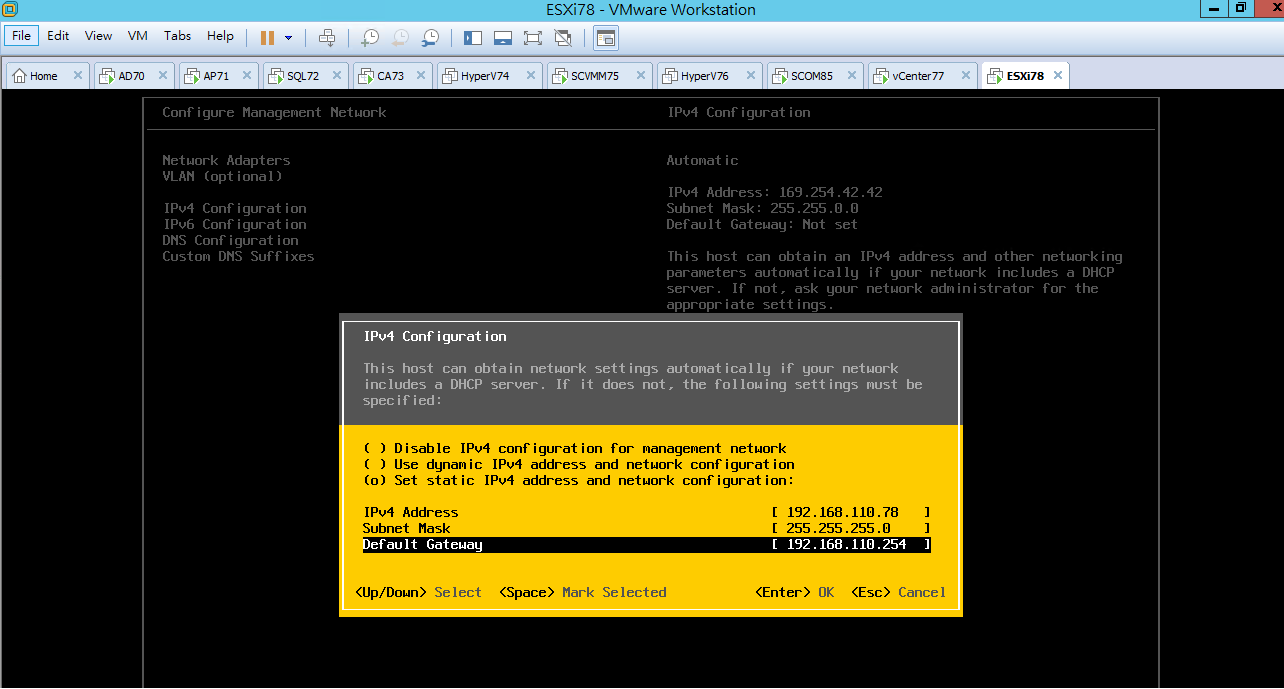Screen dimensions: 1284x689
Task: Switch to the vCenter77 tab
Action: (923, 76)
